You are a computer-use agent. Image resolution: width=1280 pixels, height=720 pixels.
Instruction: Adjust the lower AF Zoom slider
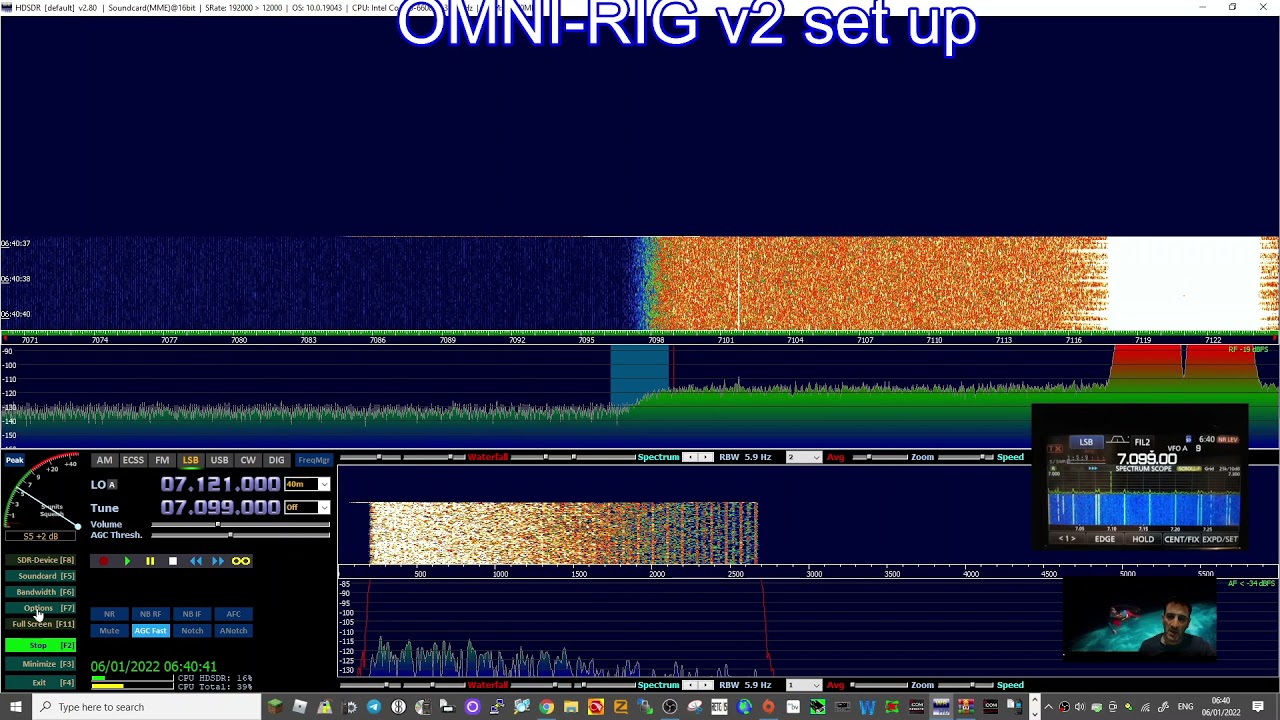click(x=881, y=685)
